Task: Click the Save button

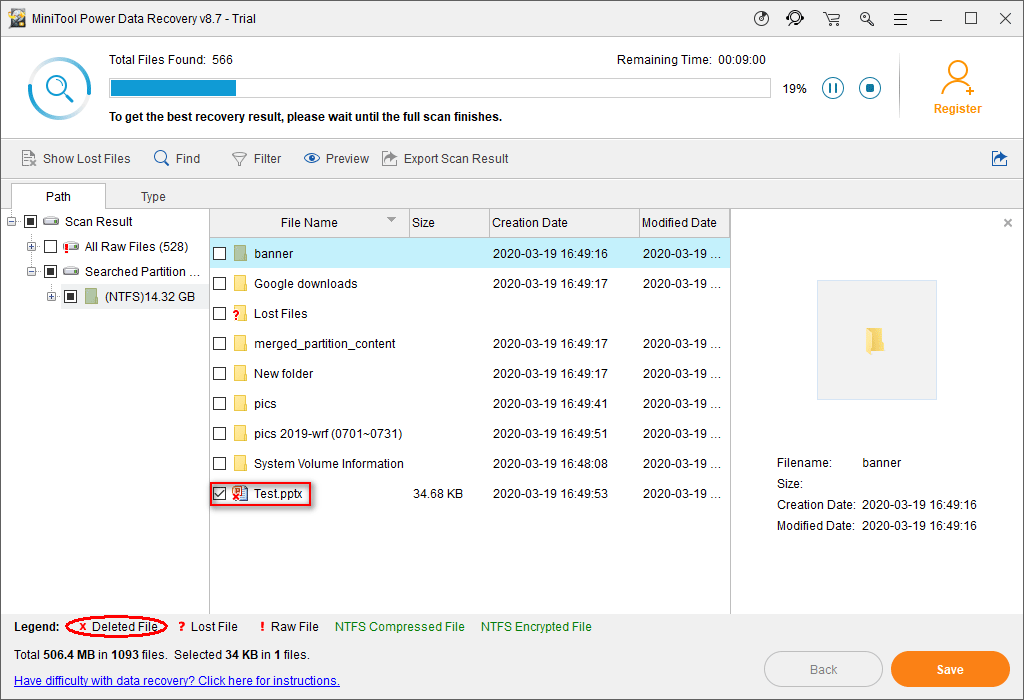Action: [950, 669]
